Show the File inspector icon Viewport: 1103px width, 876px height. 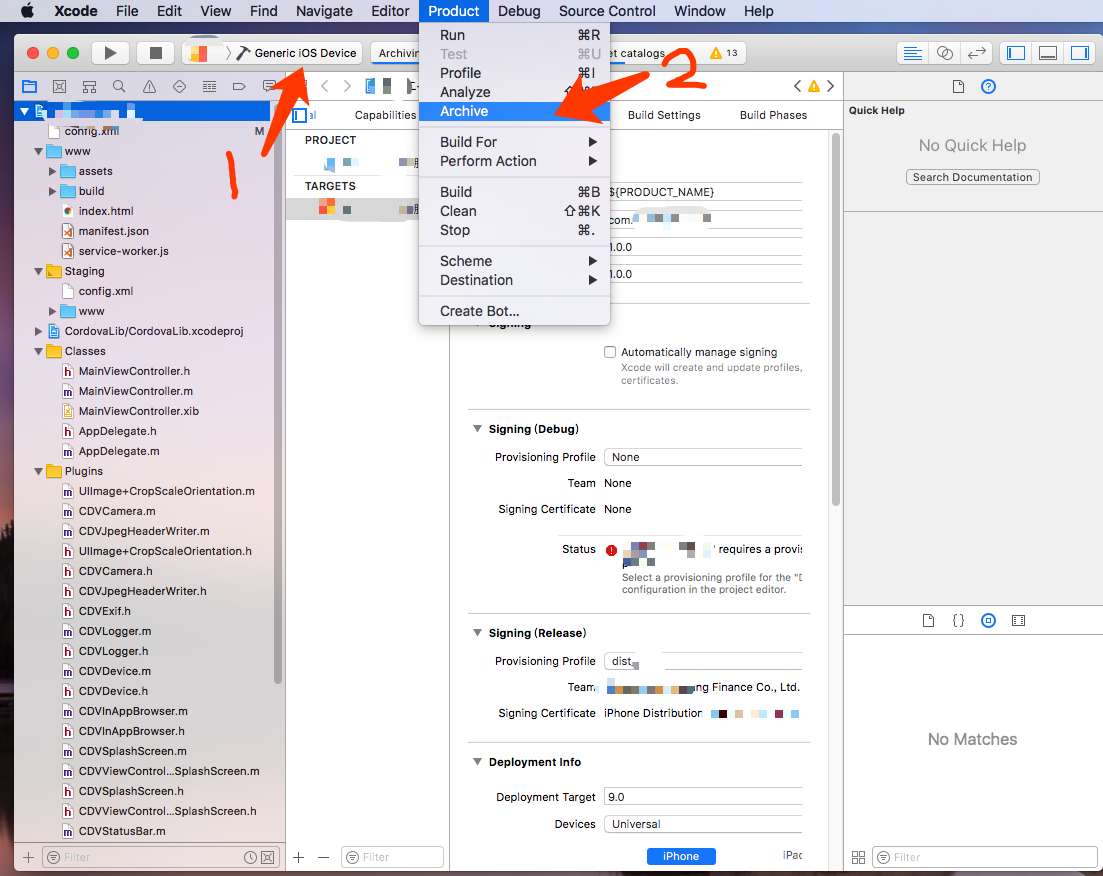958,87
